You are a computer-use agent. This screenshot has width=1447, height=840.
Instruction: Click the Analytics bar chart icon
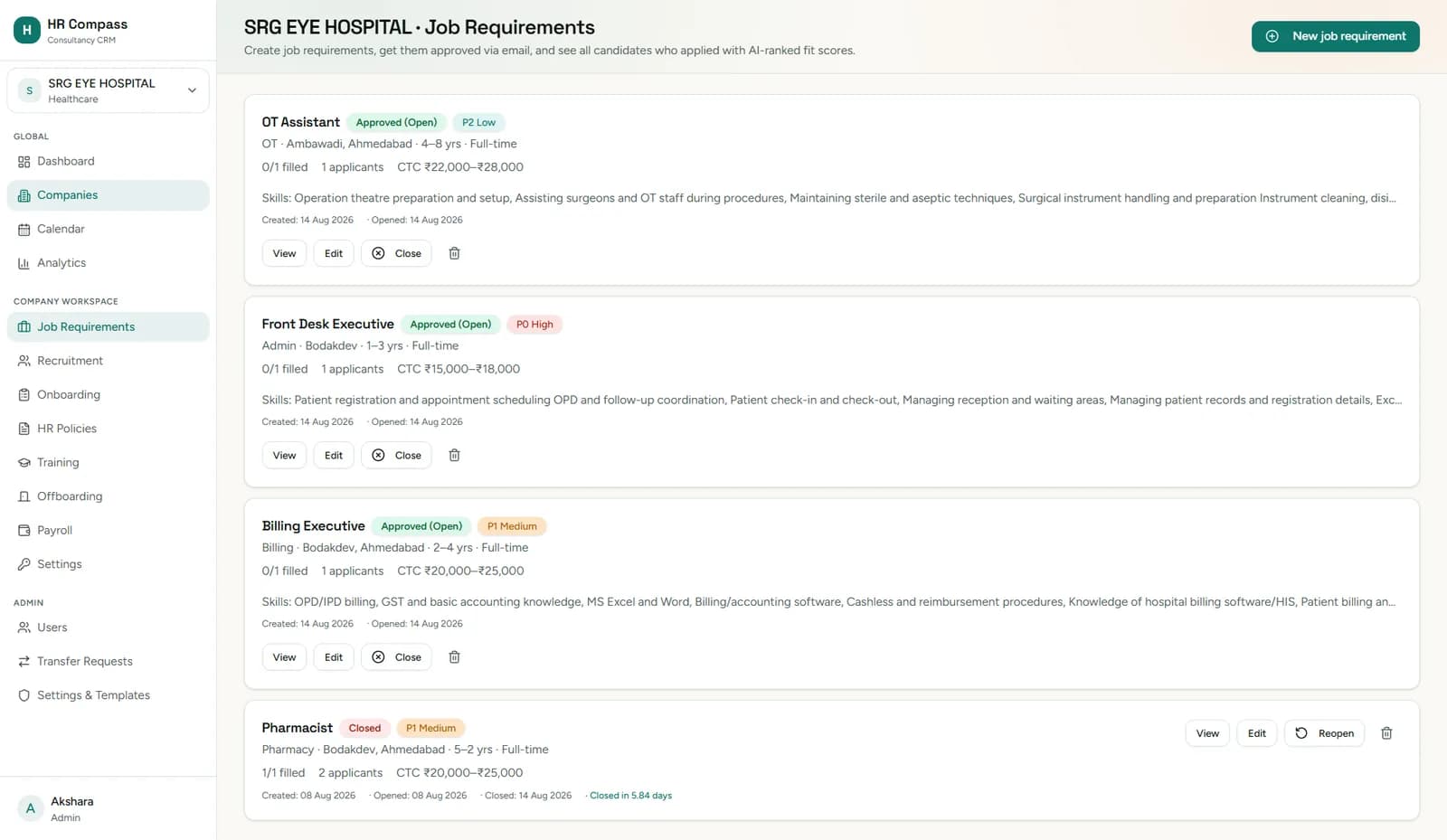24,263
